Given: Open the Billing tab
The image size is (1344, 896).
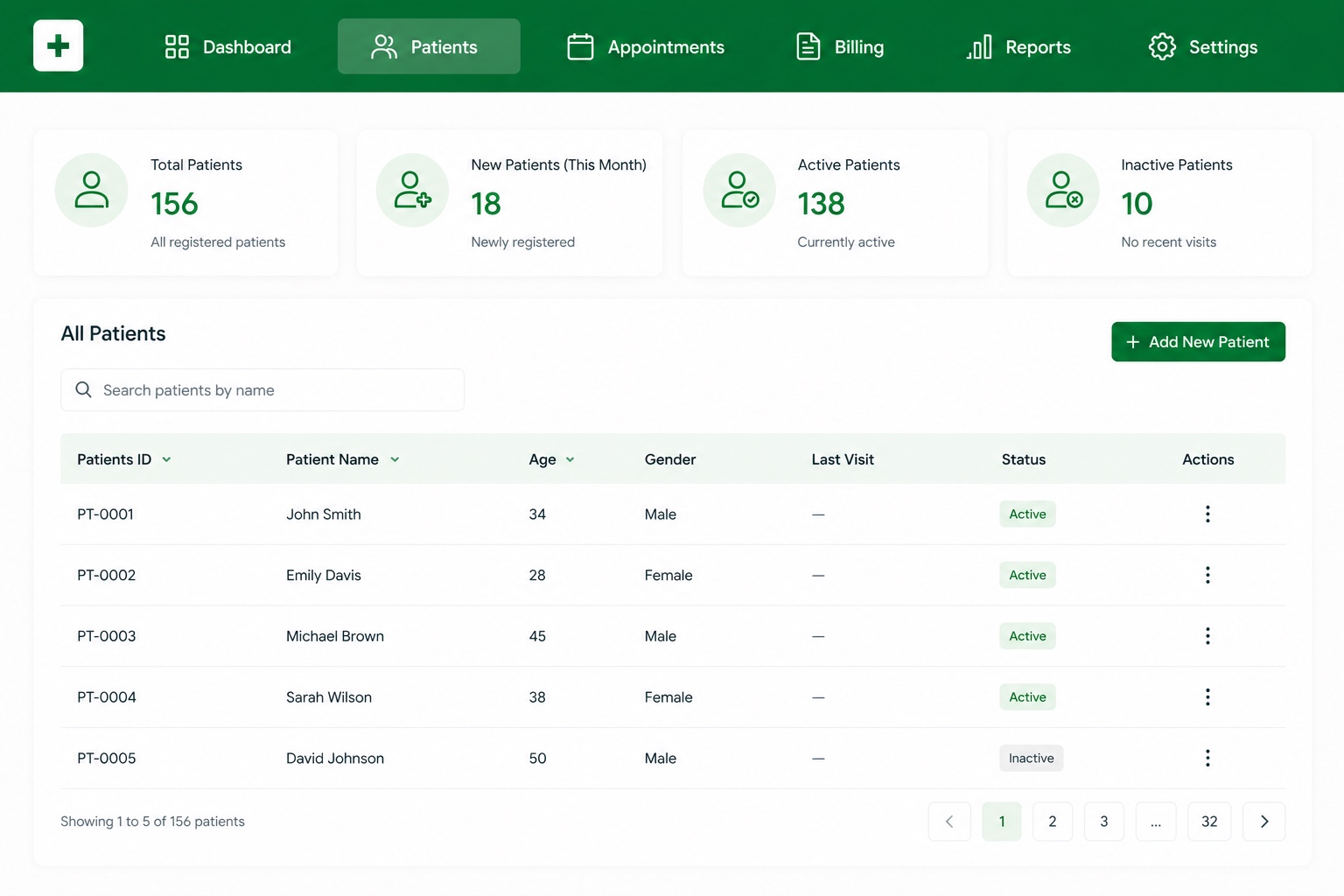Looking at the screenshot, I should click(x=840, y=46).
